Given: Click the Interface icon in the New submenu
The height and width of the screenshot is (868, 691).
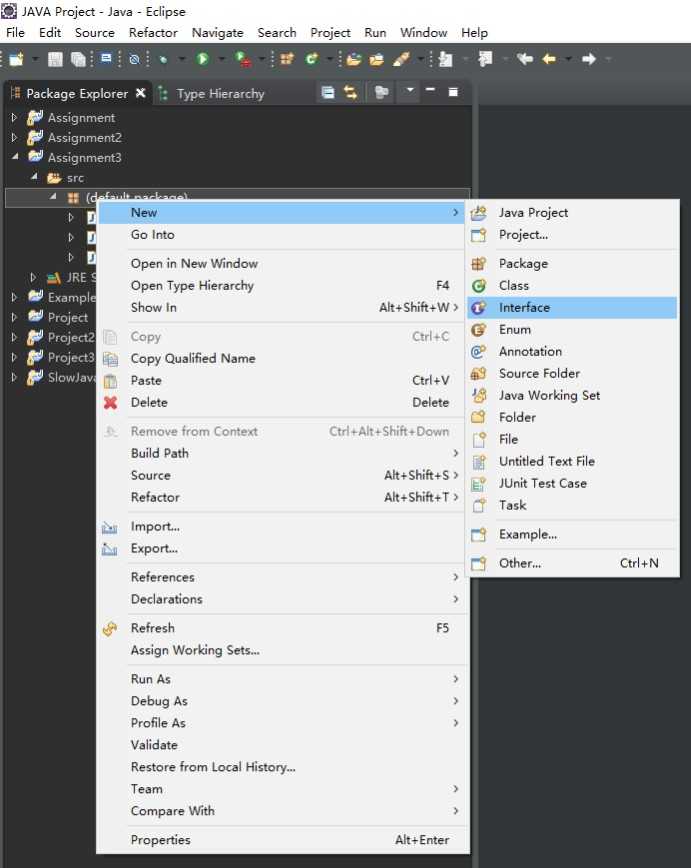Looking at the screenshot, I should tap(479, 308).
